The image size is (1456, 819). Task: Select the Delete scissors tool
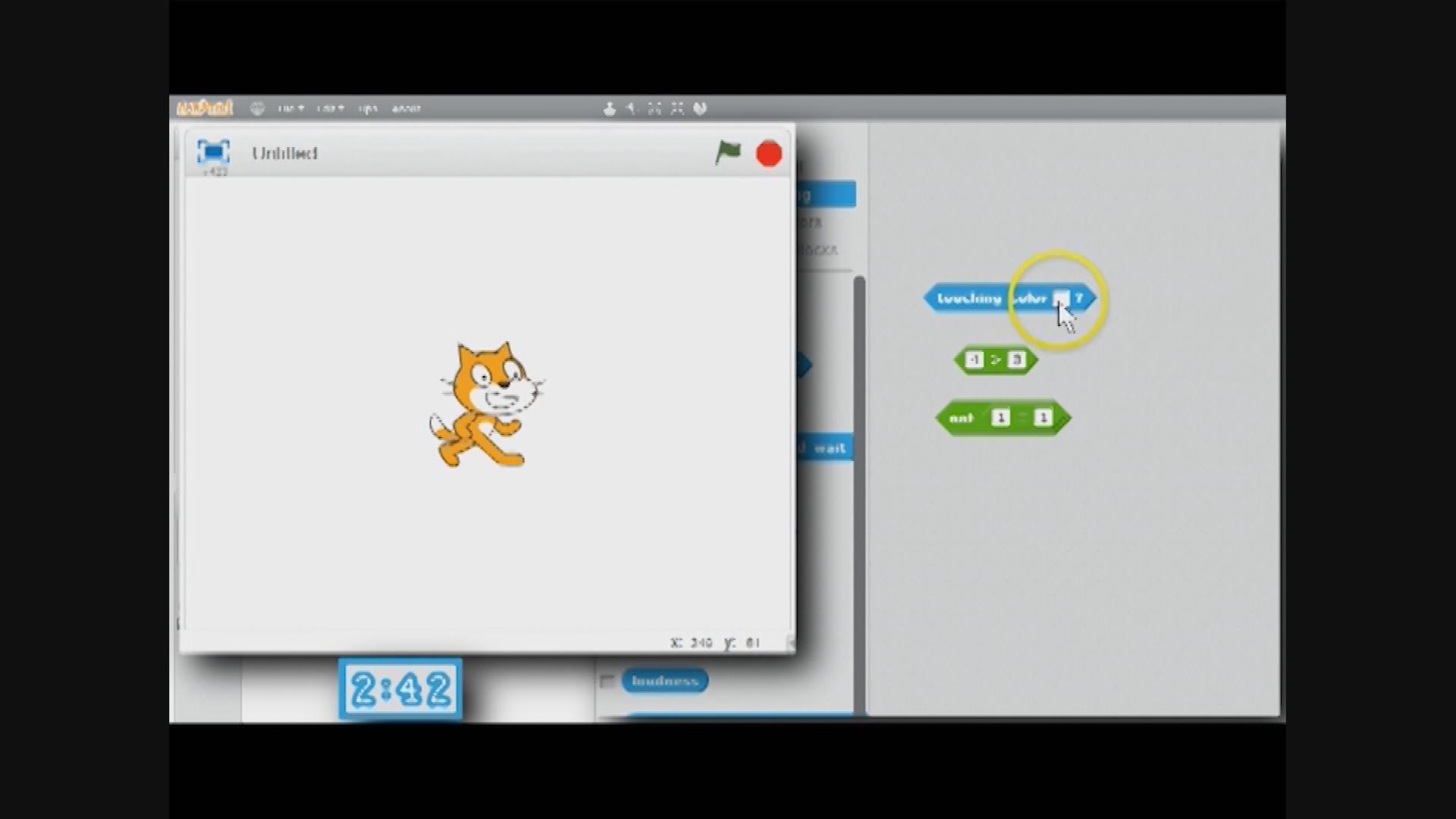tap(632, 108)
